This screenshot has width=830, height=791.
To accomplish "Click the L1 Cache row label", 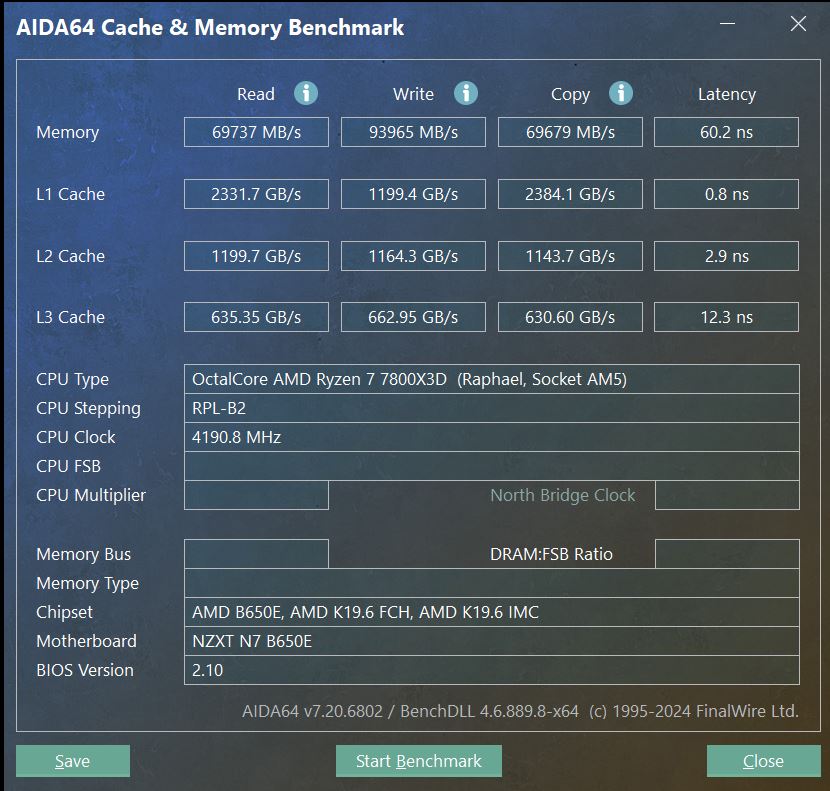I will (70, 194).
